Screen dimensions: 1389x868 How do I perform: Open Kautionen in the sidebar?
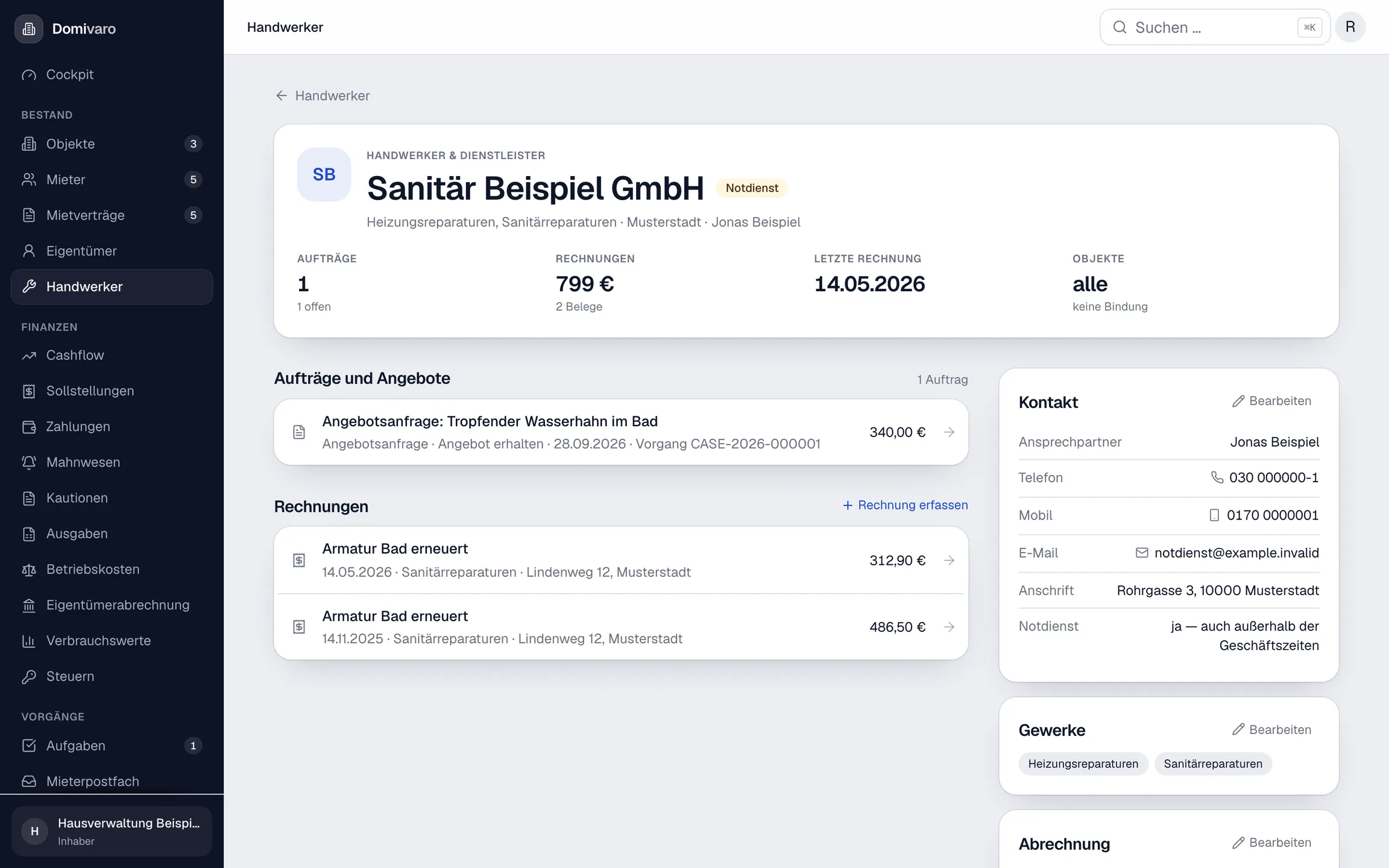point(112,498)
